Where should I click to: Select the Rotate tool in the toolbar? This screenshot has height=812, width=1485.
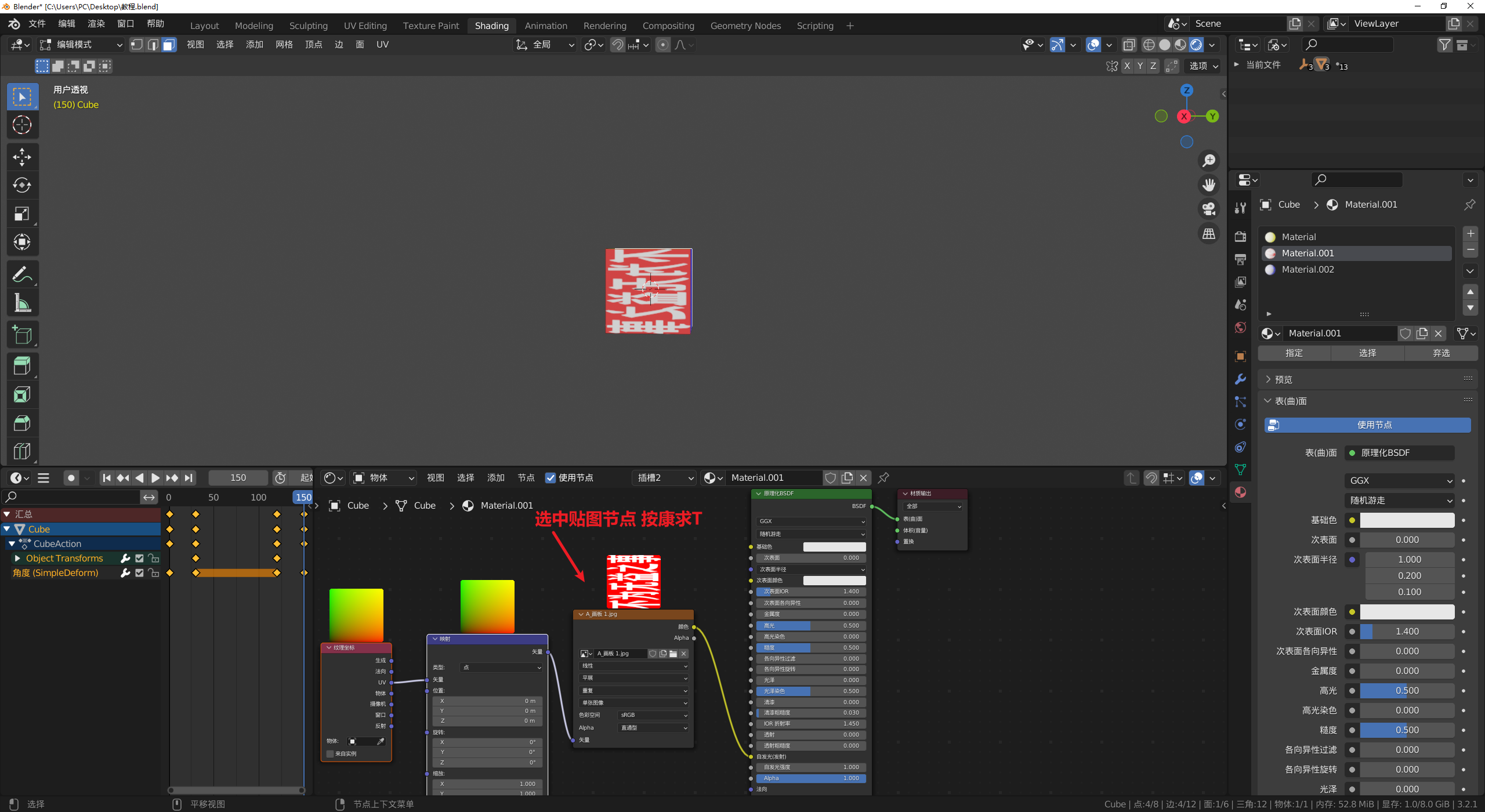click(x=22, y=185)
